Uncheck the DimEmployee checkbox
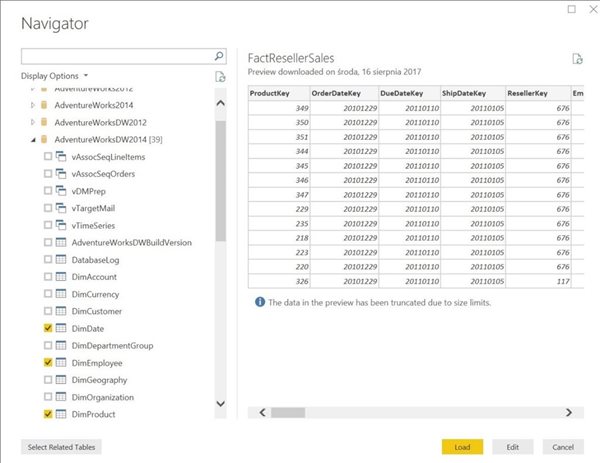The image size is (600, 463). tap(48, 362)
